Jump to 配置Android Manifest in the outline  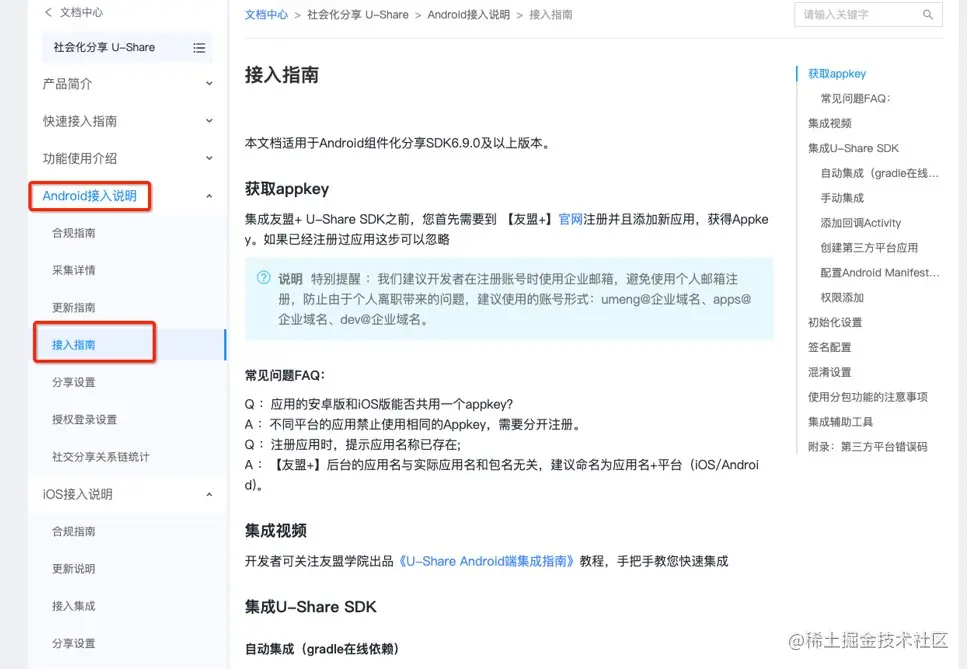point(880,272)
